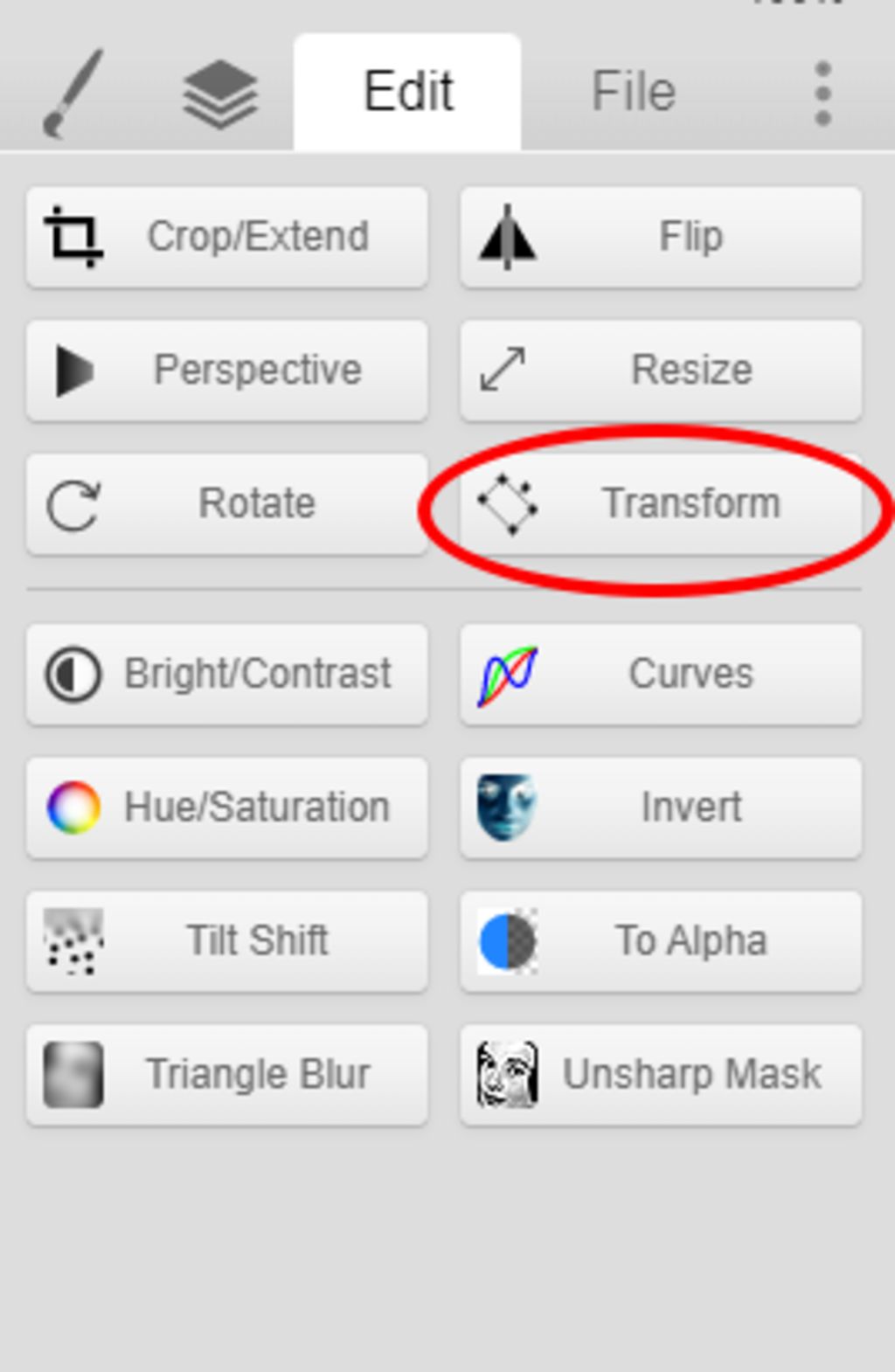The height and width of the screenshot is (1372, 895).
Task: Click the Flip mirror icon
Action: pos(507,237)
